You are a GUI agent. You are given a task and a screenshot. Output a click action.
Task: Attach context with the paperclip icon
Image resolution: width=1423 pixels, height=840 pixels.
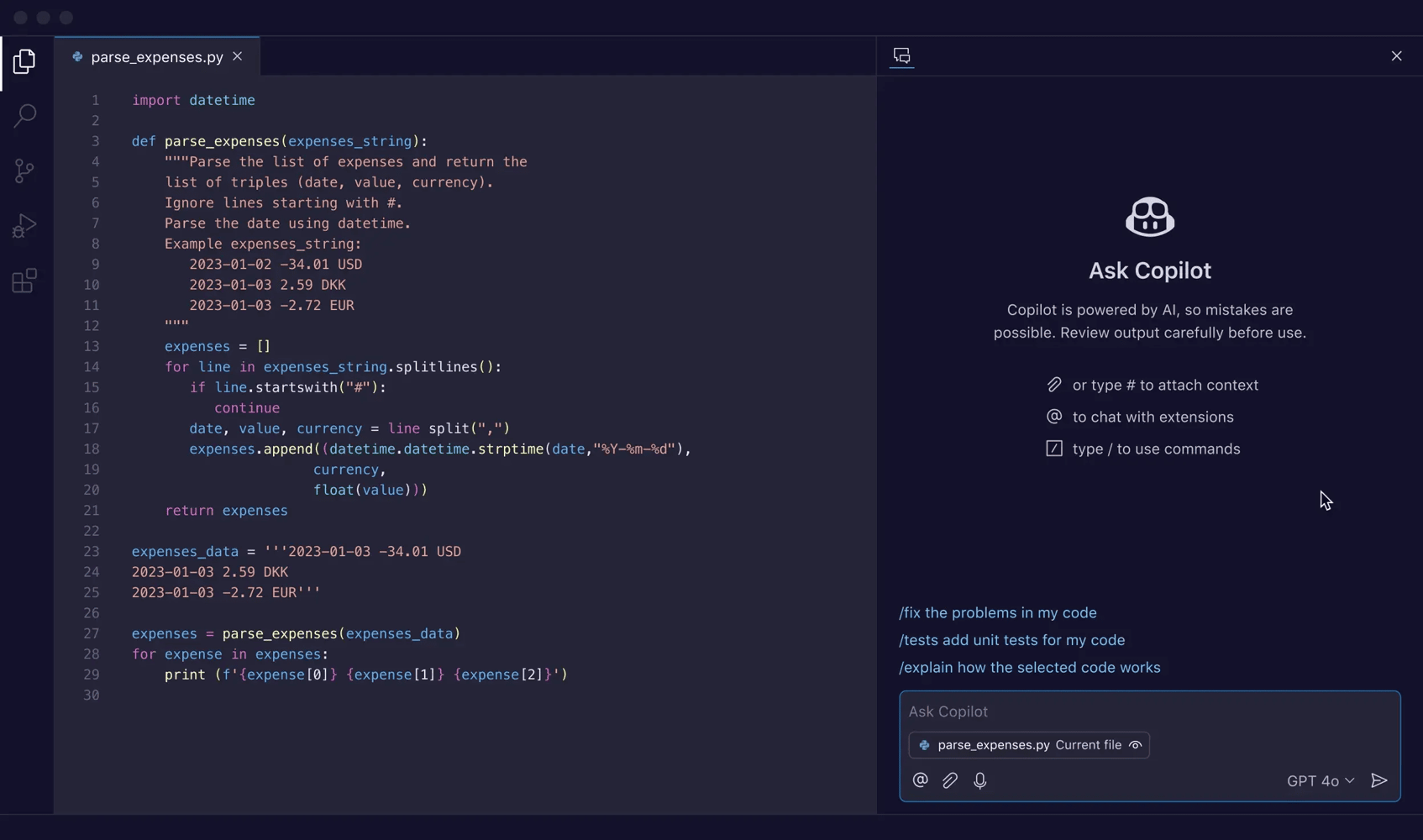click(x=949, y=780)
